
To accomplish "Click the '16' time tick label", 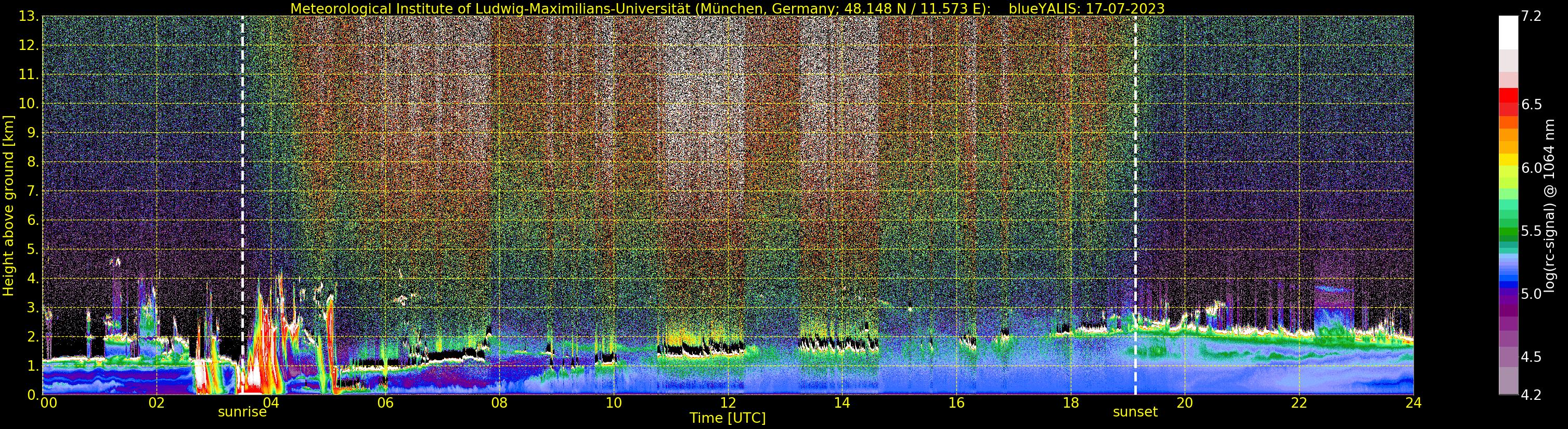I will point(956,403).
